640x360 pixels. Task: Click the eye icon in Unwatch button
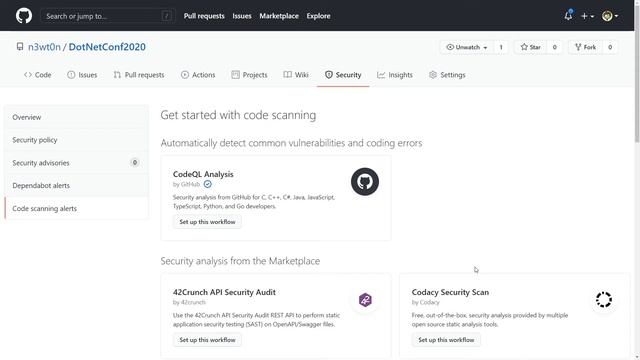click(450, 47)
